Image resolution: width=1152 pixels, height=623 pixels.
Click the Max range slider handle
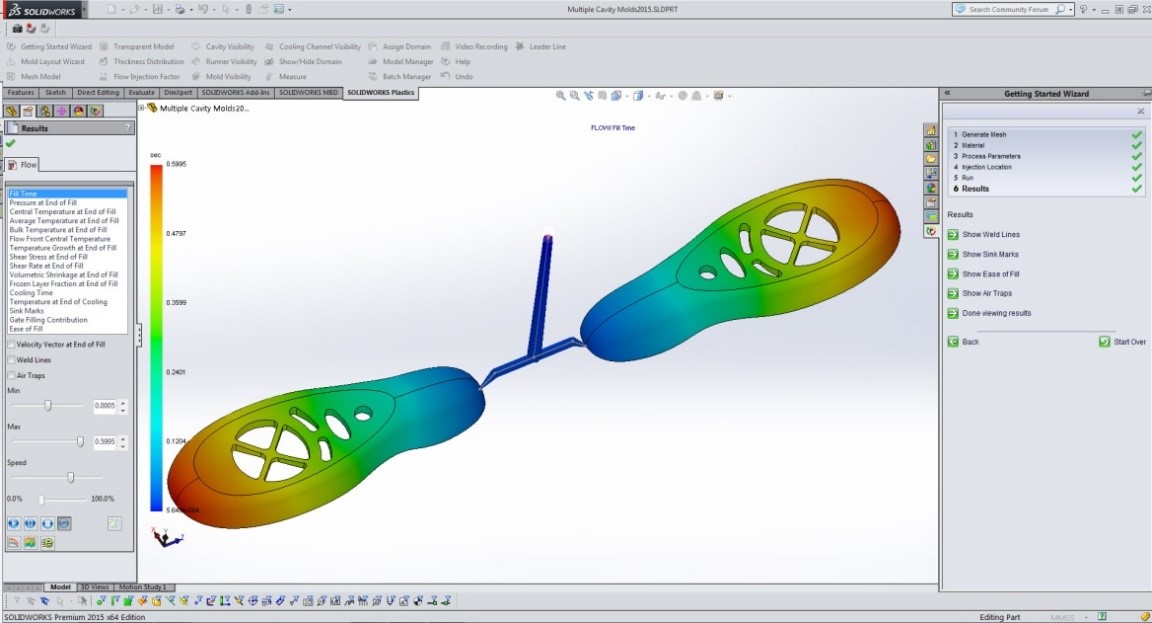(x=80, y=442)
